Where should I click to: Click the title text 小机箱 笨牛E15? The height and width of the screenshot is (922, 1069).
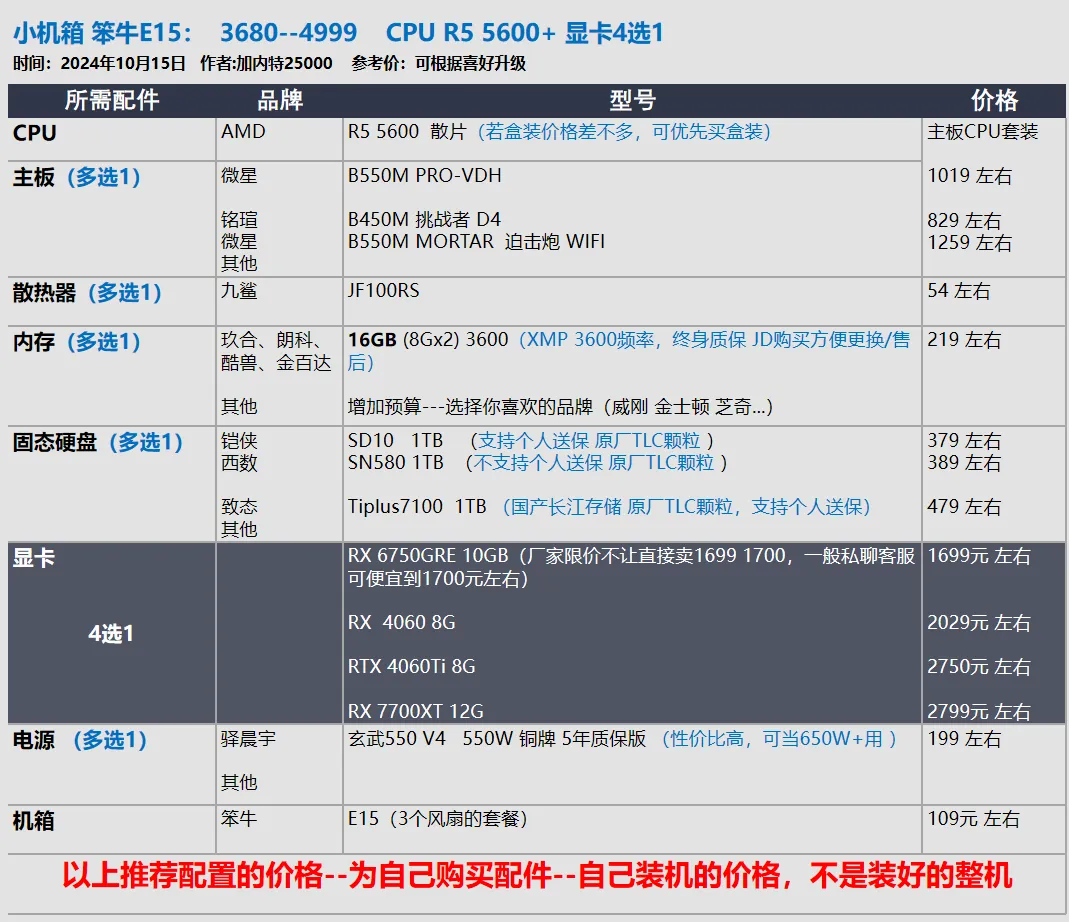(102, 33)
